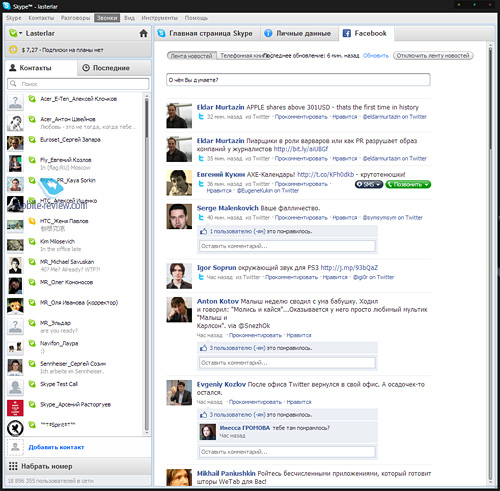Open the Помощь menu
Screen dimensions: 500x491
196,18
